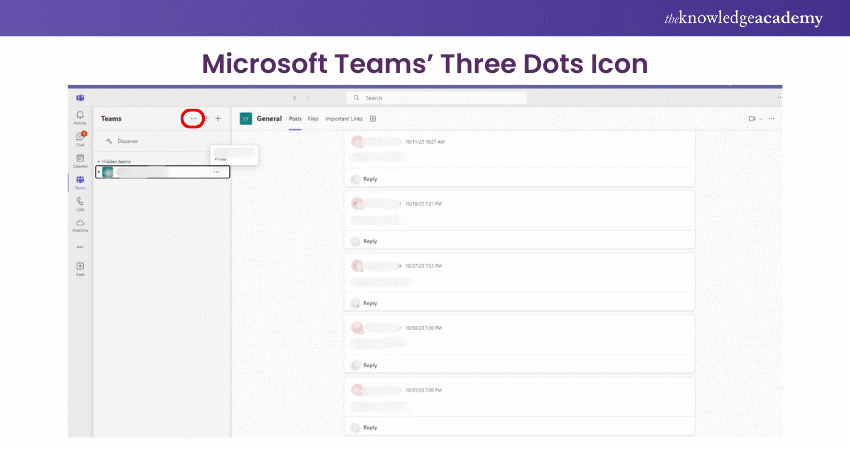
Task: Open Chat from the left rail
Action: point(80,137)
